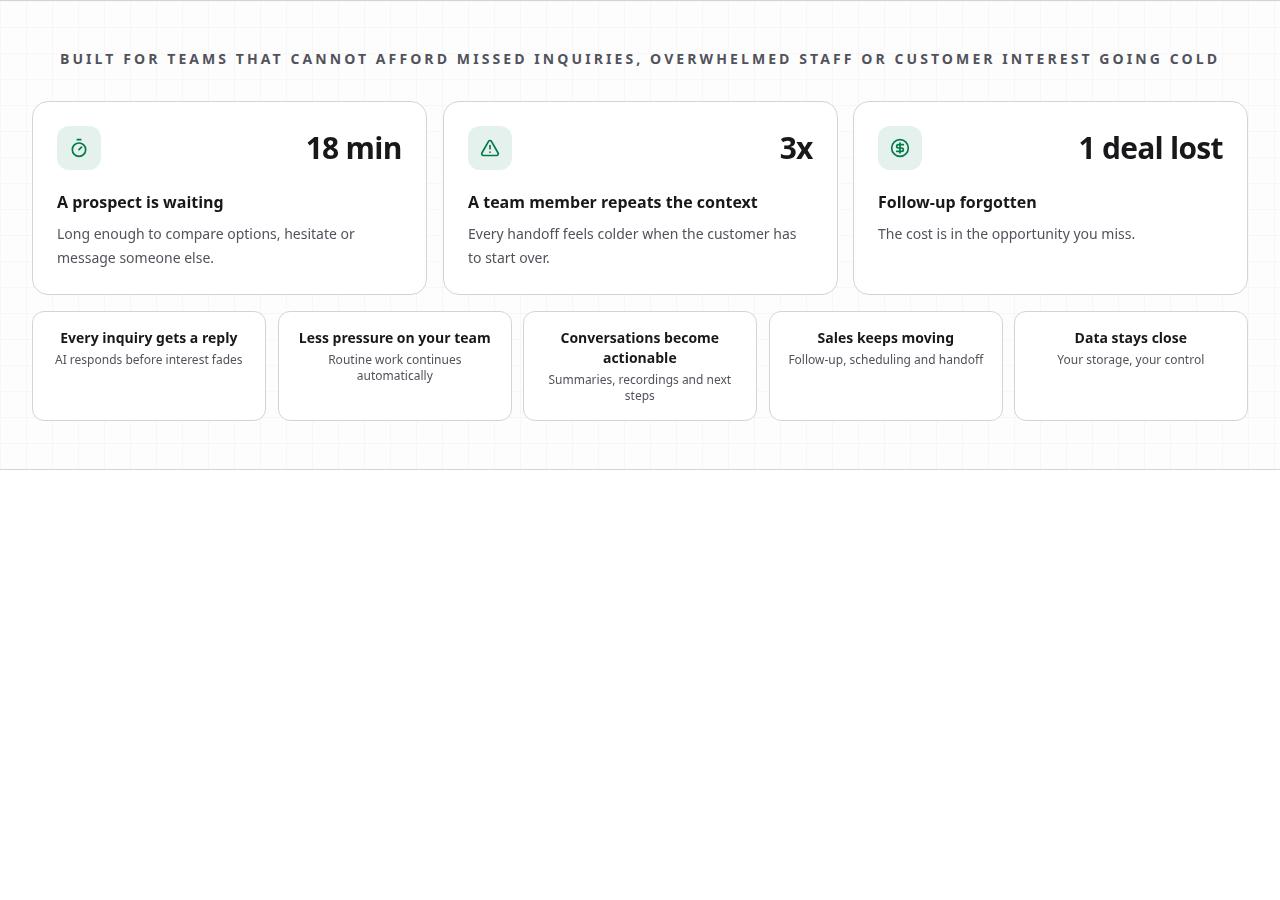Click the warning triangle icon beside 3x
This screenshot has width=1280, height=900.
click(x=490, y=148)
